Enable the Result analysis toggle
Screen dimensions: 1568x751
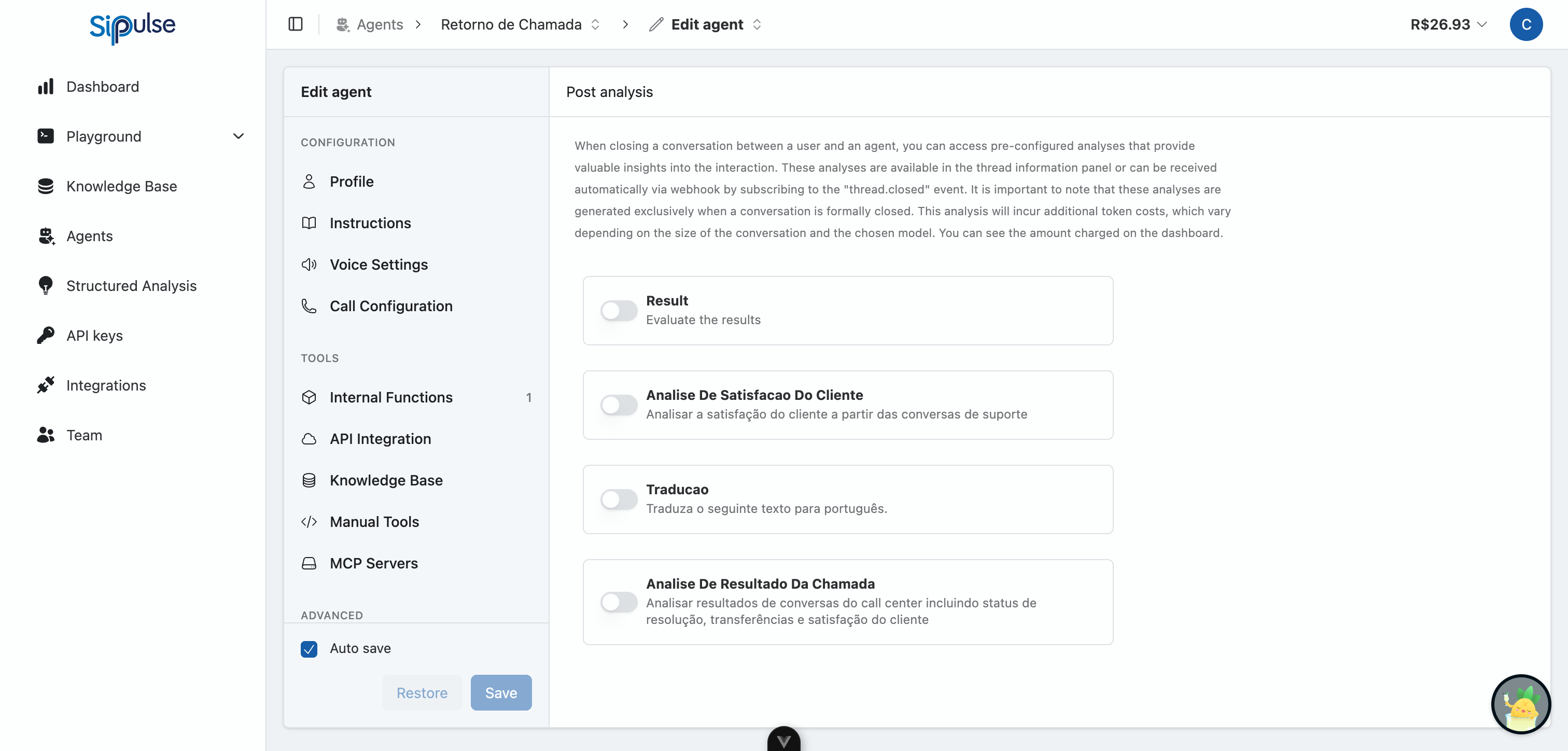click(x=619, y=311)
